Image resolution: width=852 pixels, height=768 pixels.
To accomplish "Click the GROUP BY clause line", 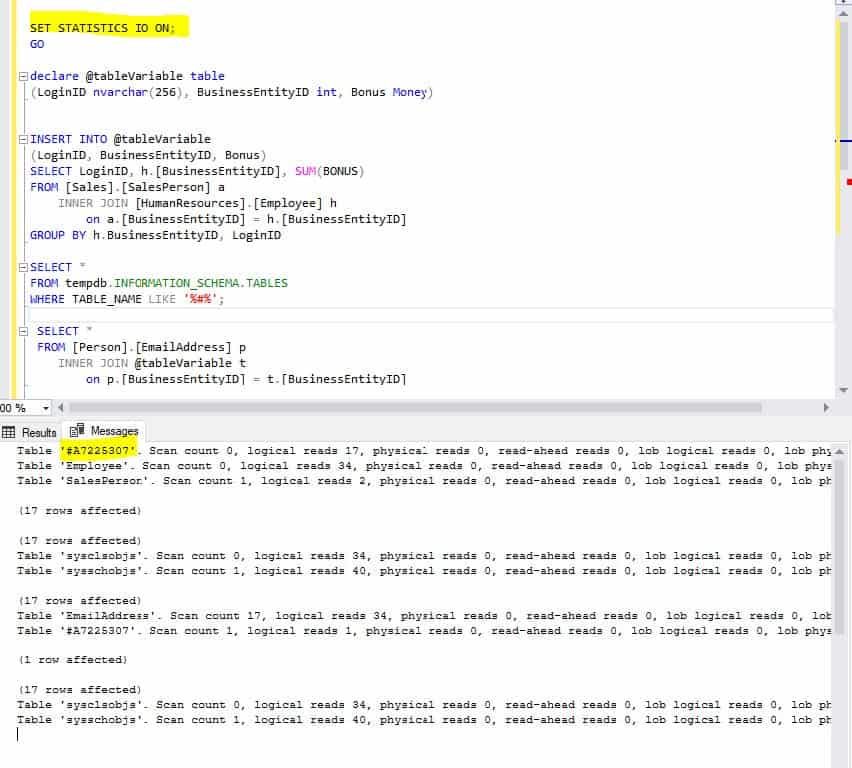I will point(155,235).
